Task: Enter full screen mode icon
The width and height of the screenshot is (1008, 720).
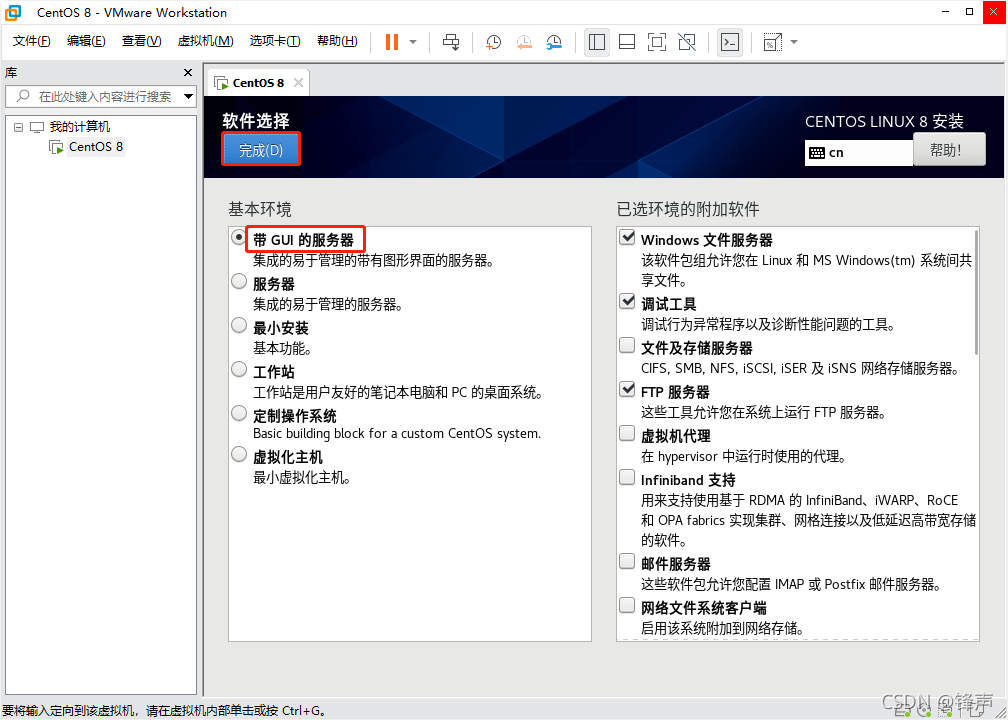Action: coord(656,42)
